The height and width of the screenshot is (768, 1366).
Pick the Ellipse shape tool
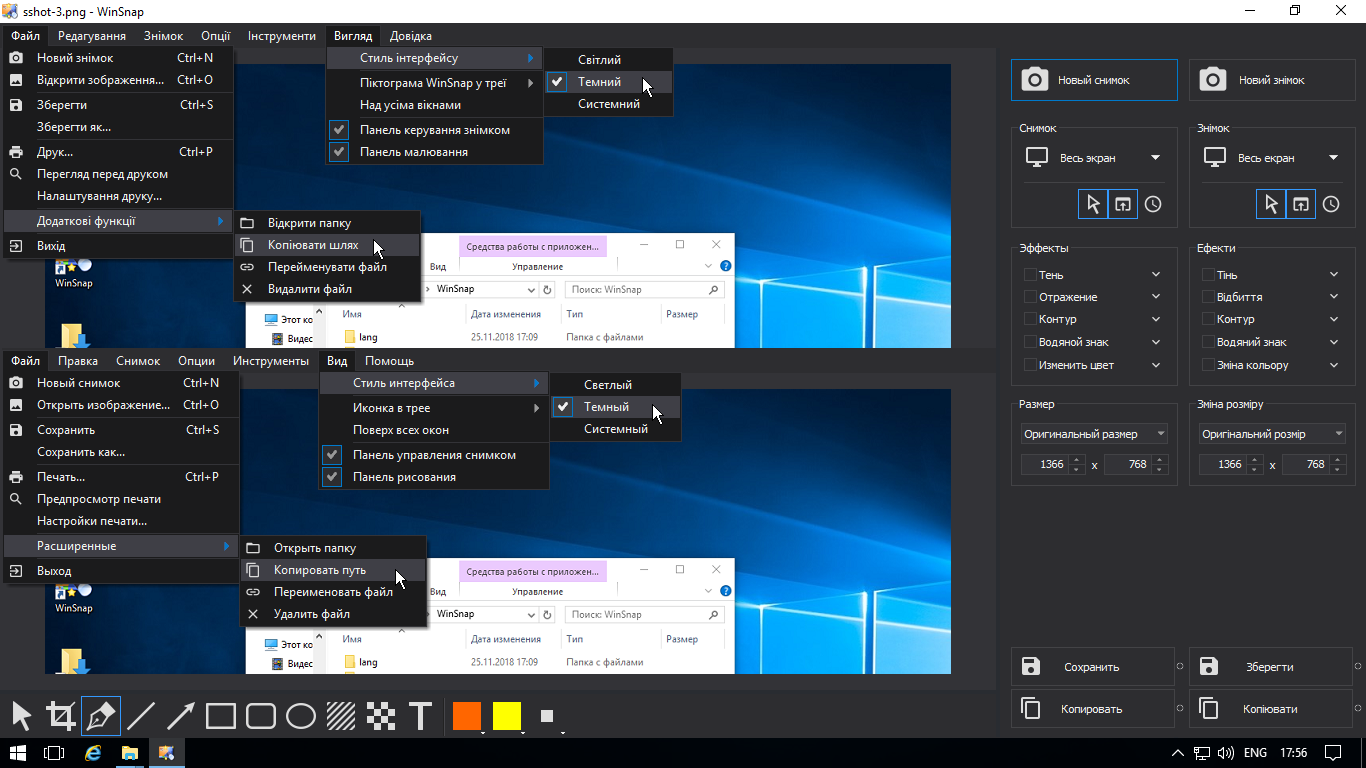coord(301,716)
